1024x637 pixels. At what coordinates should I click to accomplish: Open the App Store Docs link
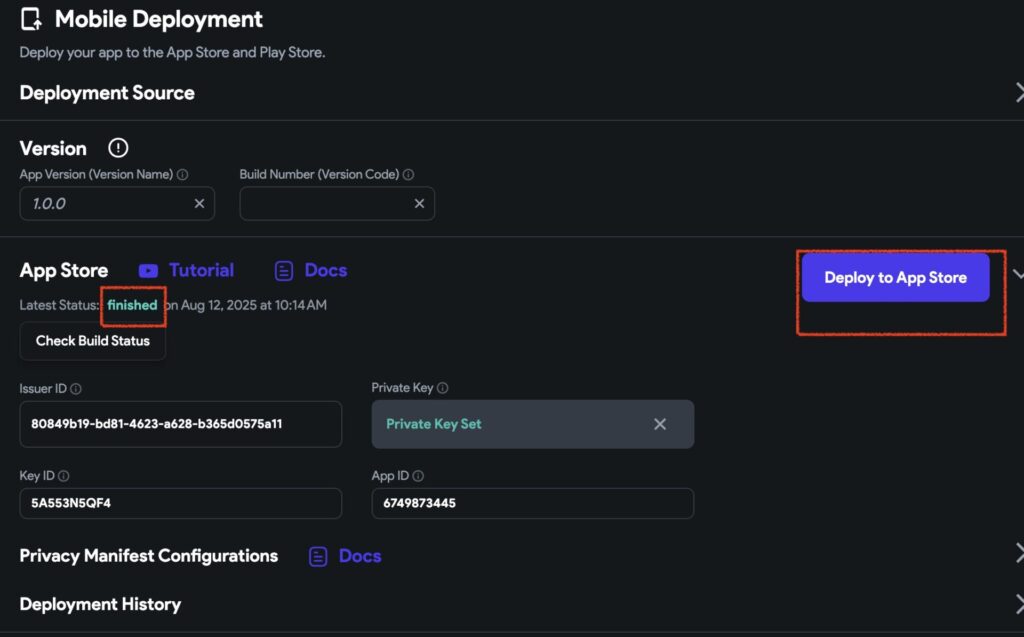(326, 270)
